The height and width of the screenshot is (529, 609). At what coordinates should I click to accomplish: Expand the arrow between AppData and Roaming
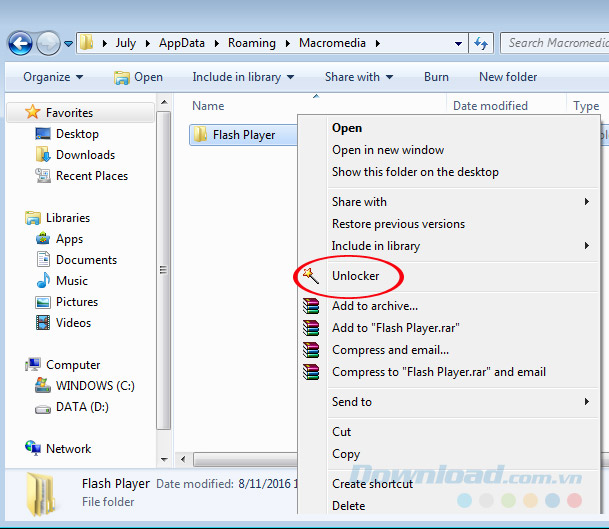click(x=217, y=43)
